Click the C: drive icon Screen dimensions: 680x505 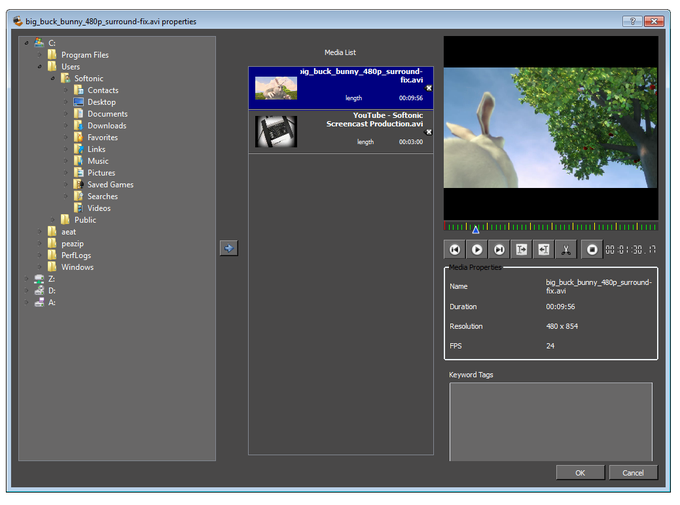[39, 43]
